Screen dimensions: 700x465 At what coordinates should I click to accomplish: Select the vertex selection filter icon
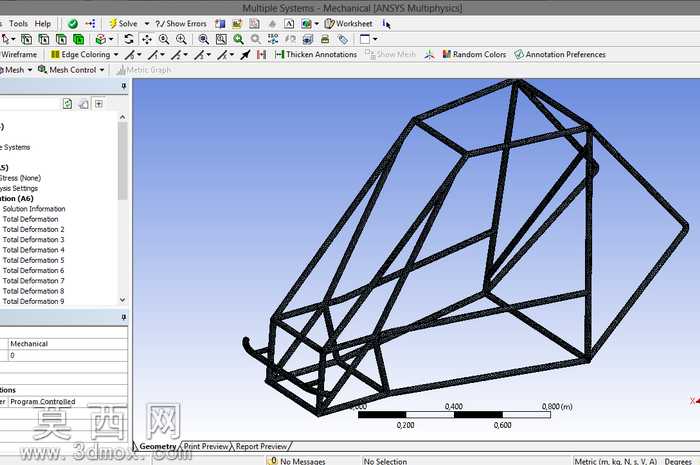(x=26, y=39)
